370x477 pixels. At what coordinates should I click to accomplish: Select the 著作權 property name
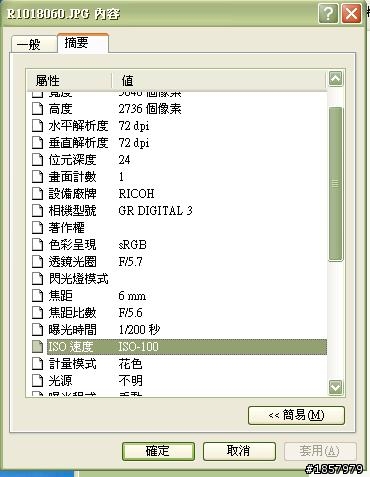[x=66, y=228]
